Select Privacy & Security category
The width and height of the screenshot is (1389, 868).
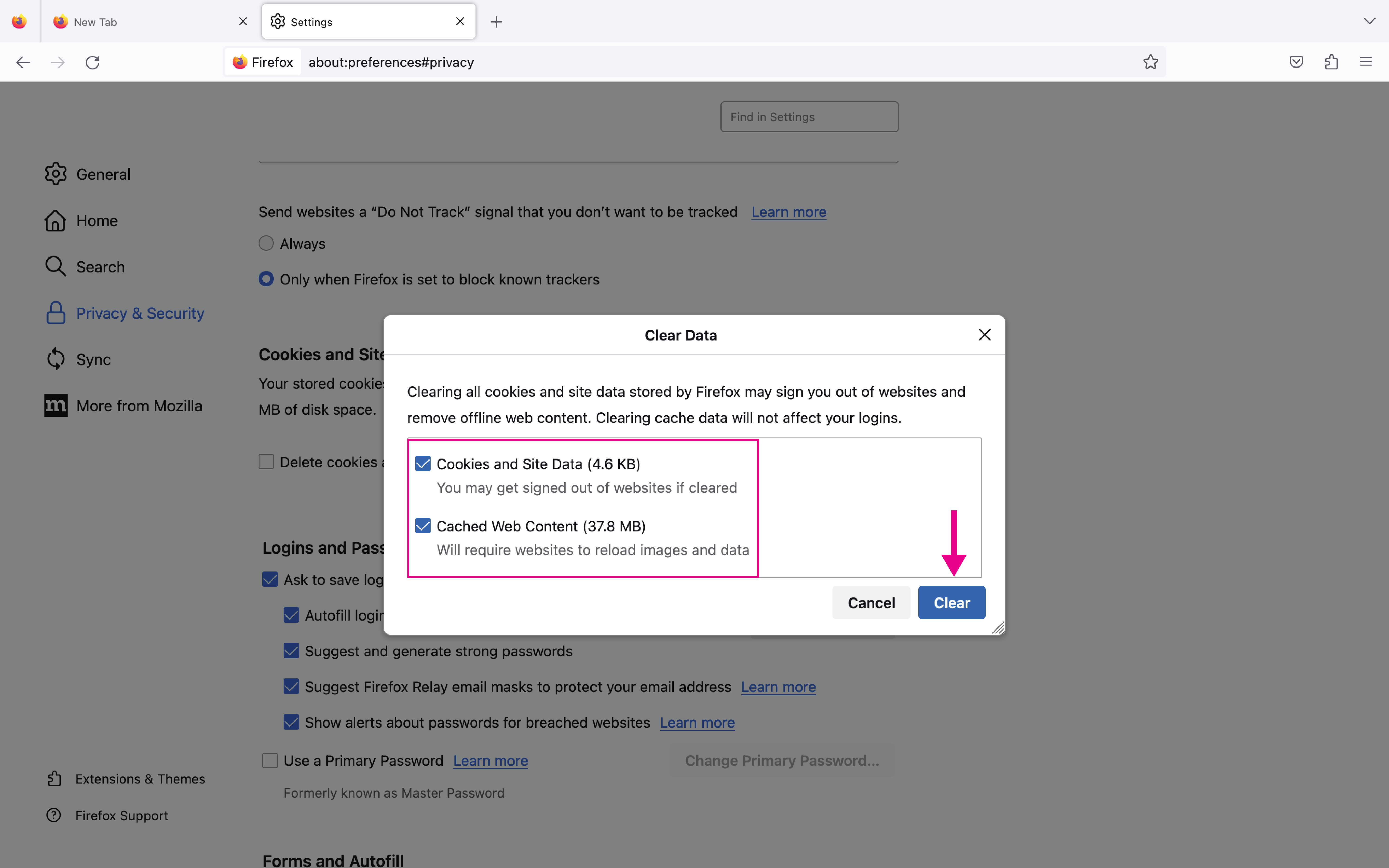(x=125, y=313)
